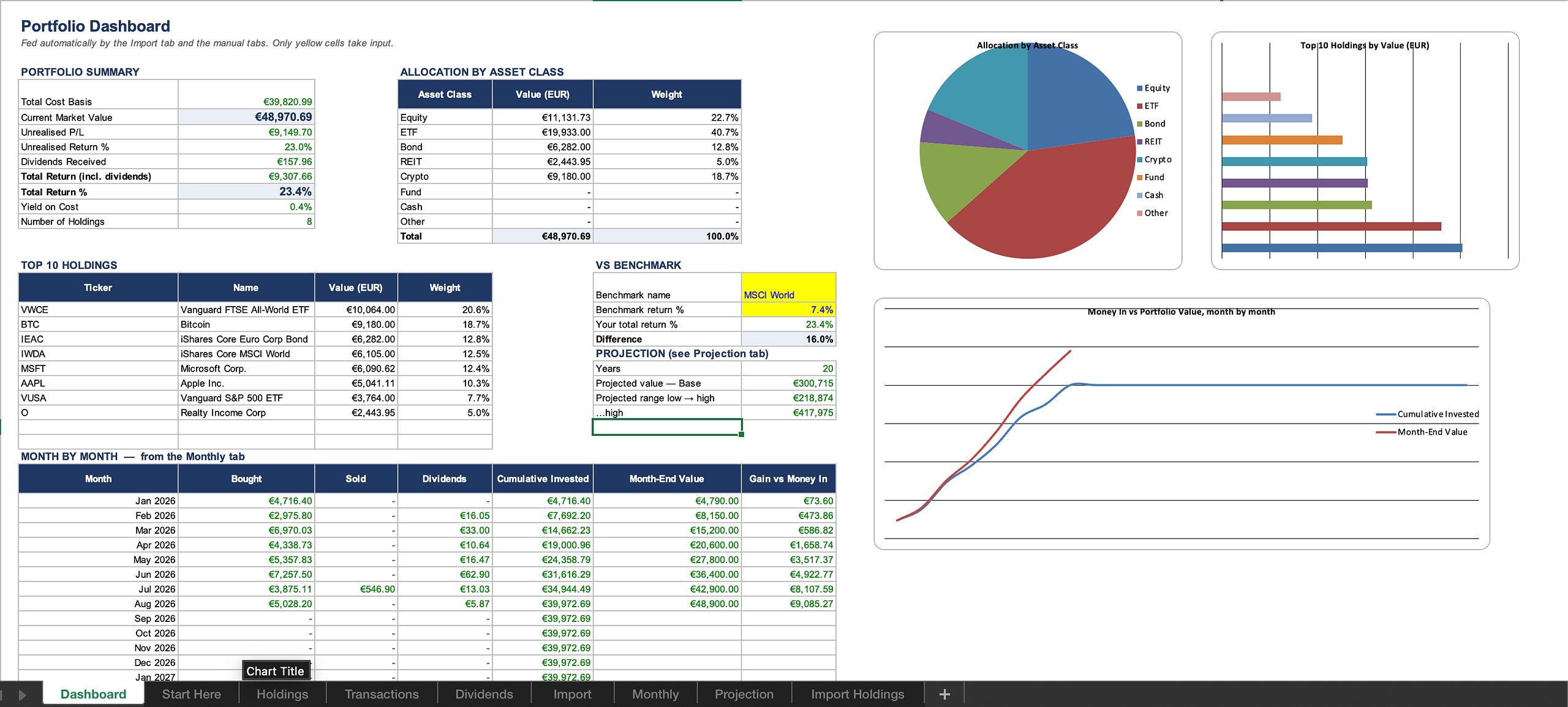Select the yellow MSCI World benchmark cell

788,287
